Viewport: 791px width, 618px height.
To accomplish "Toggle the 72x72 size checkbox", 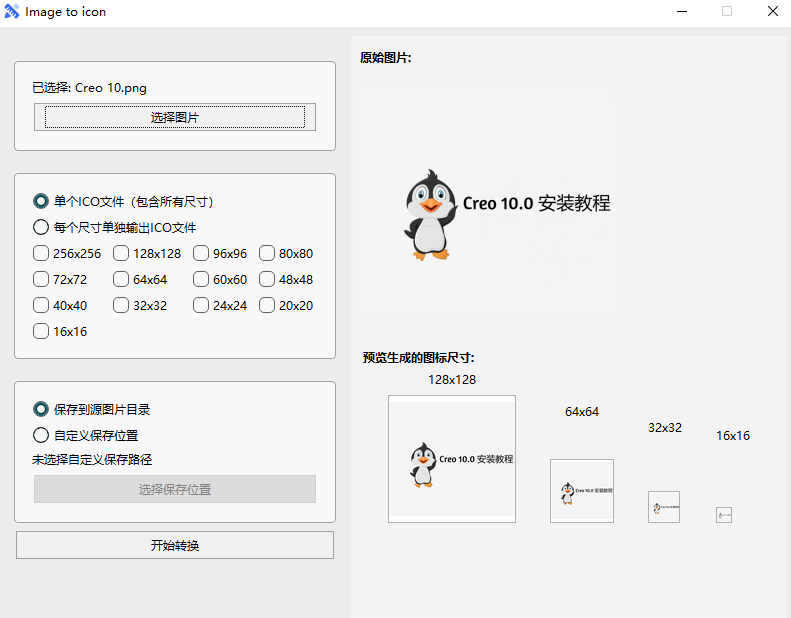I will coord(41,279).
